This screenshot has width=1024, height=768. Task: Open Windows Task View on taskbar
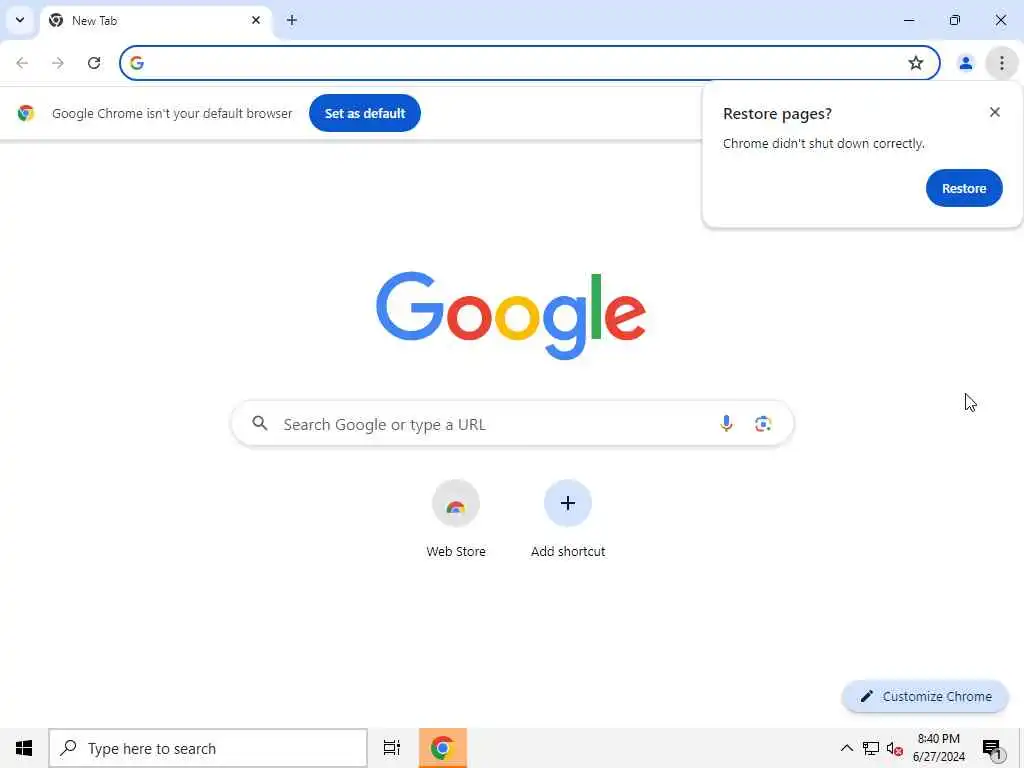(x=392, y=748)
